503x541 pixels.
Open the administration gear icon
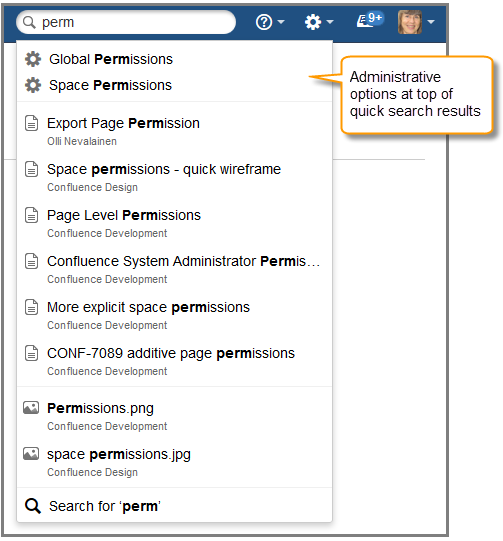313,22
